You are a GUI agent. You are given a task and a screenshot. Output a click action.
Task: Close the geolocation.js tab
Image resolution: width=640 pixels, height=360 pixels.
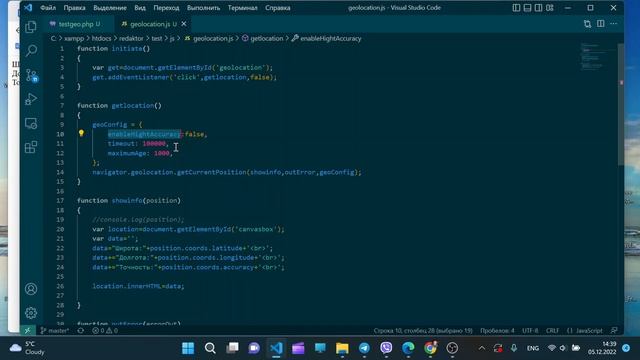click(x=184, y=24)
